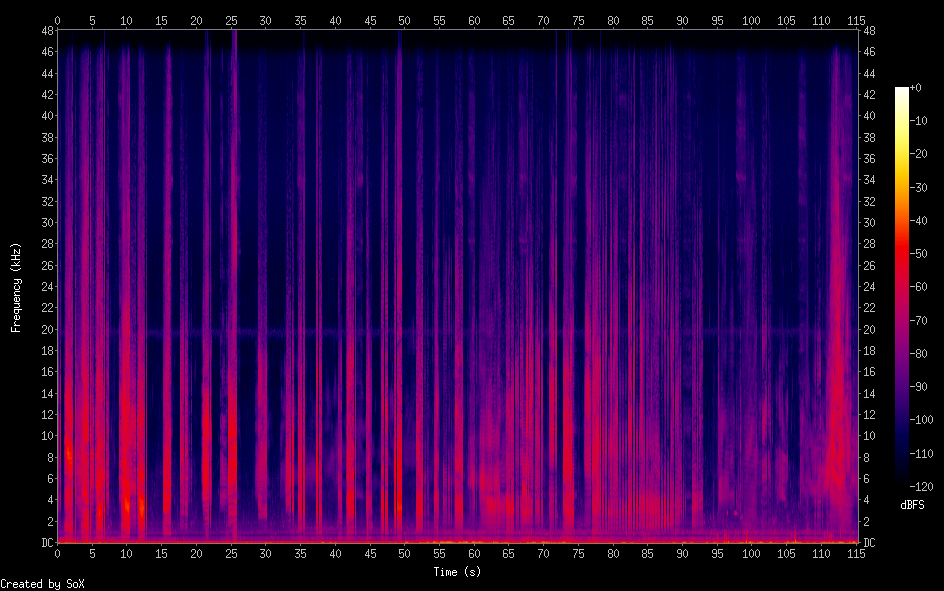Image resolution: width=944 pixels, height=591 pixels.
Task: Click the 115 label on the bottom time axis
Action: (856, 554)
